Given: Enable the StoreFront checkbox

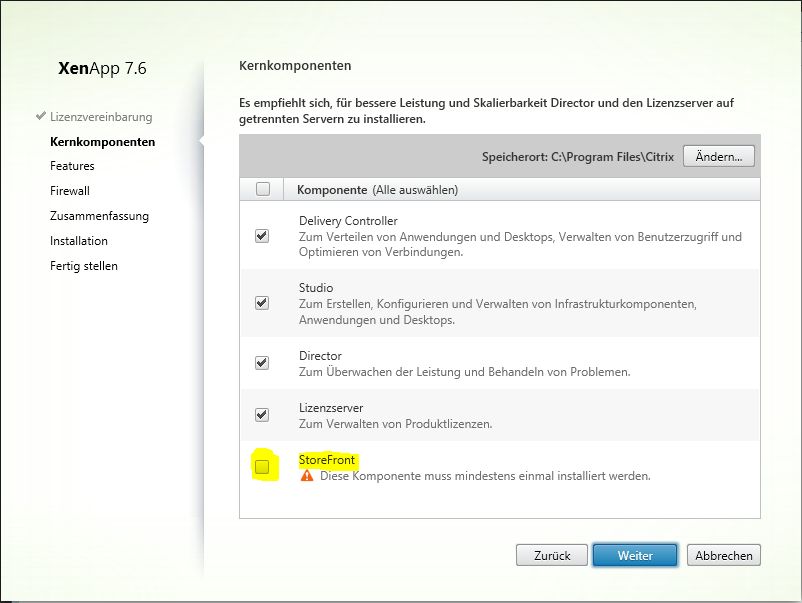Looking at the screenshot, I should tap(262, 466).
